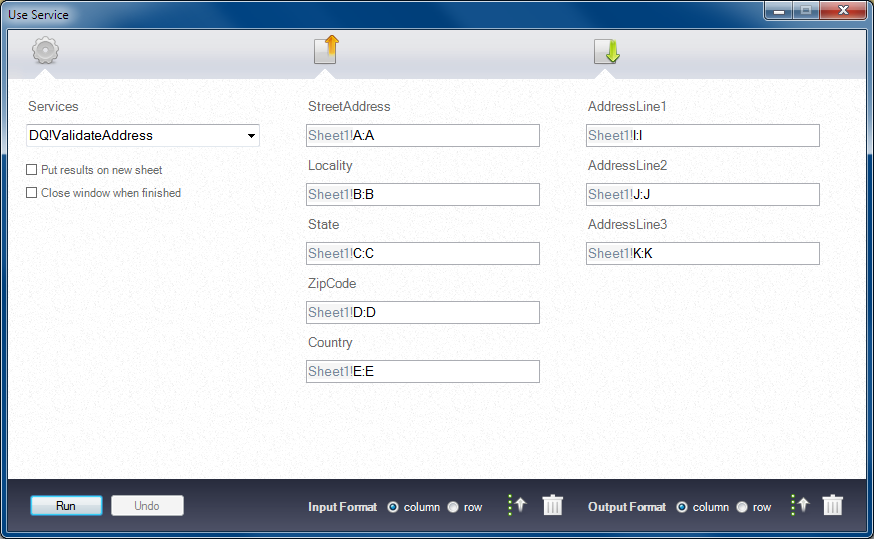Focus the Locality range field

click(x=423, y=195)
